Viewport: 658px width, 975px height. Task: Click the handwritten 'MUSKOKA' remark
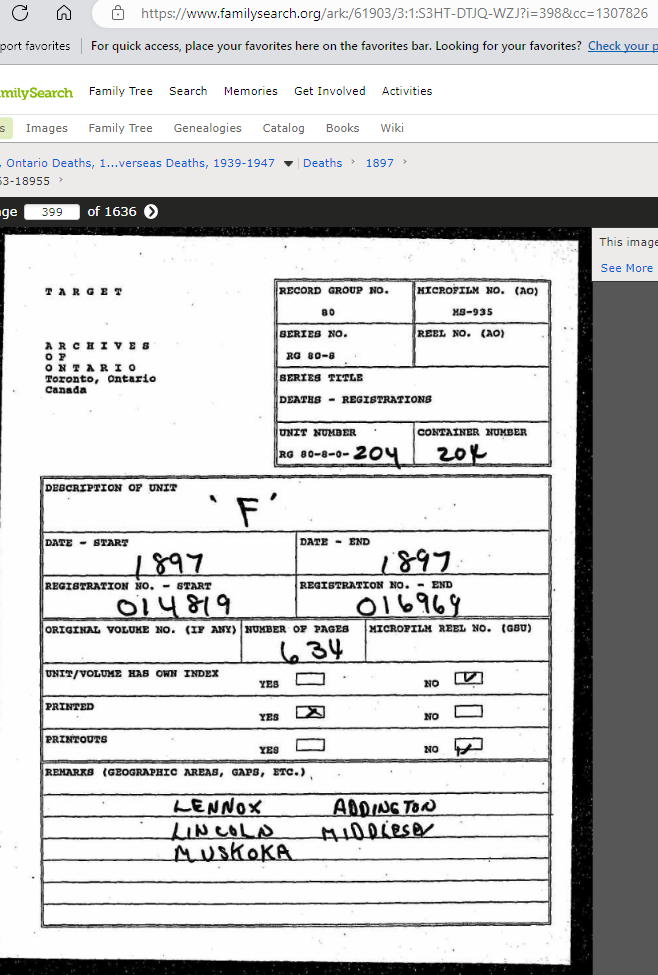[x=233, y=852]
